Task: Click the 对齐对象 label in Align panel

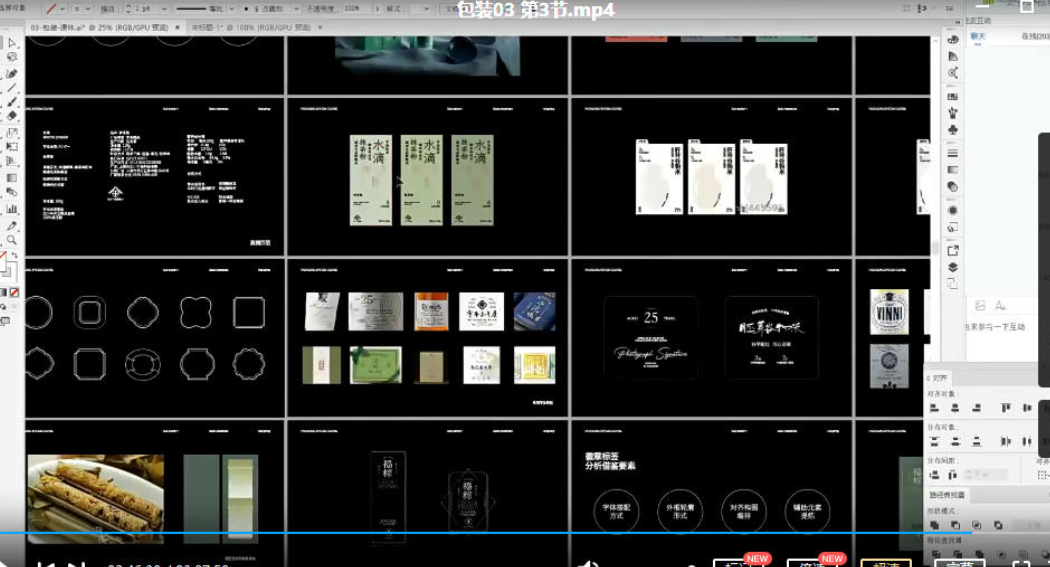Action: [x=942, y=394]
